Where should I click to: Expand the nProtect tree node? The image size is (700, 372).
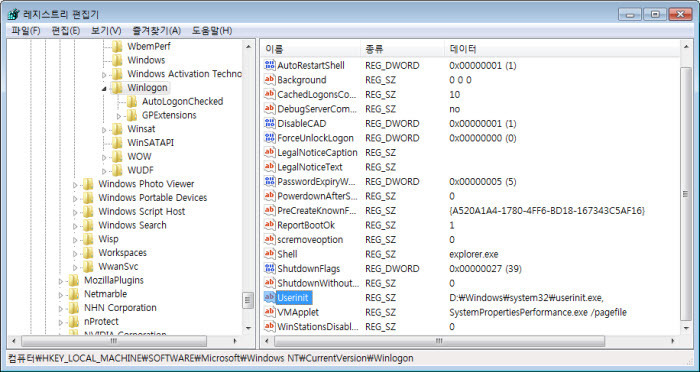tap(61, 322)
